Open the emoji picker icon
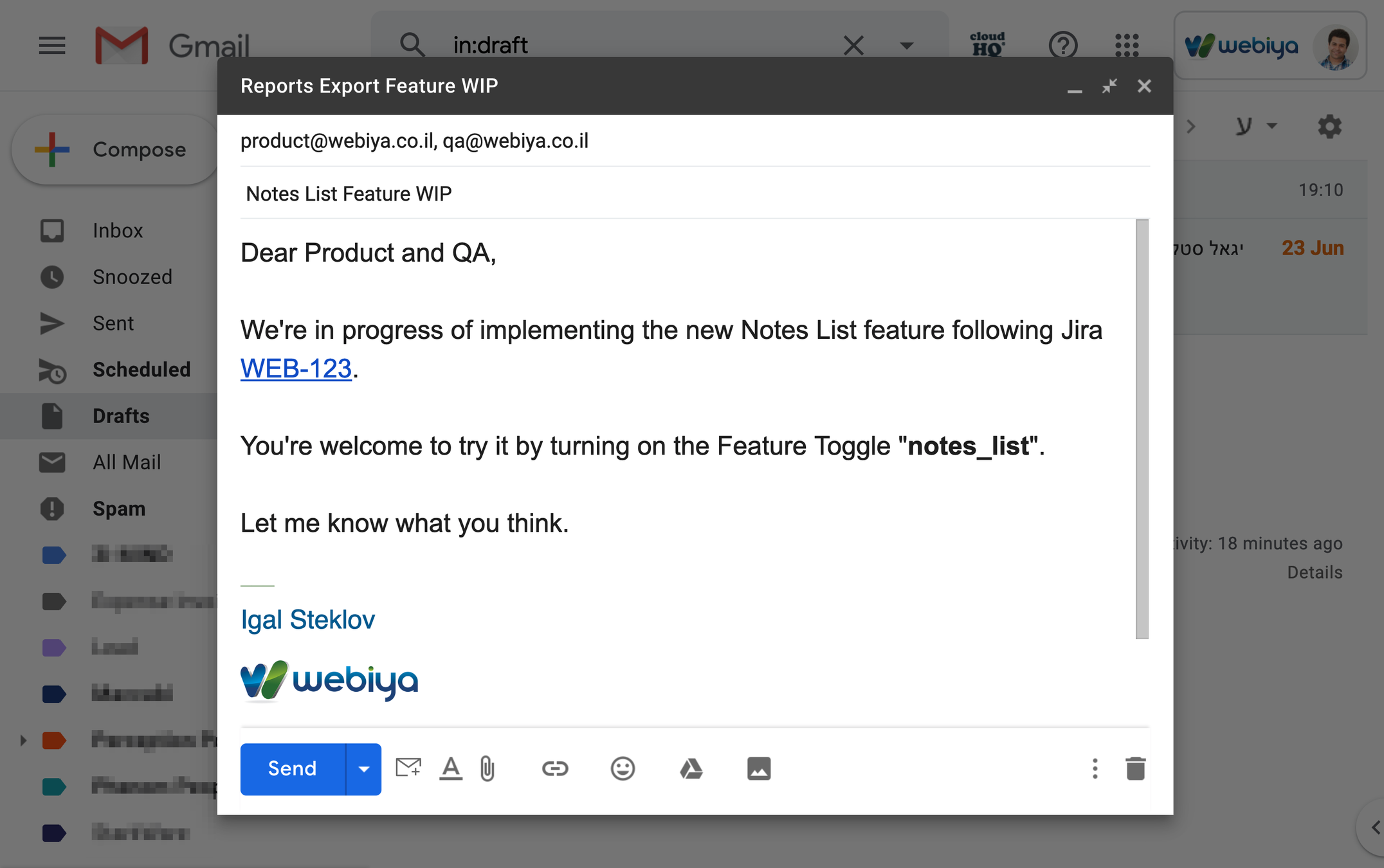 coord(622,768)
